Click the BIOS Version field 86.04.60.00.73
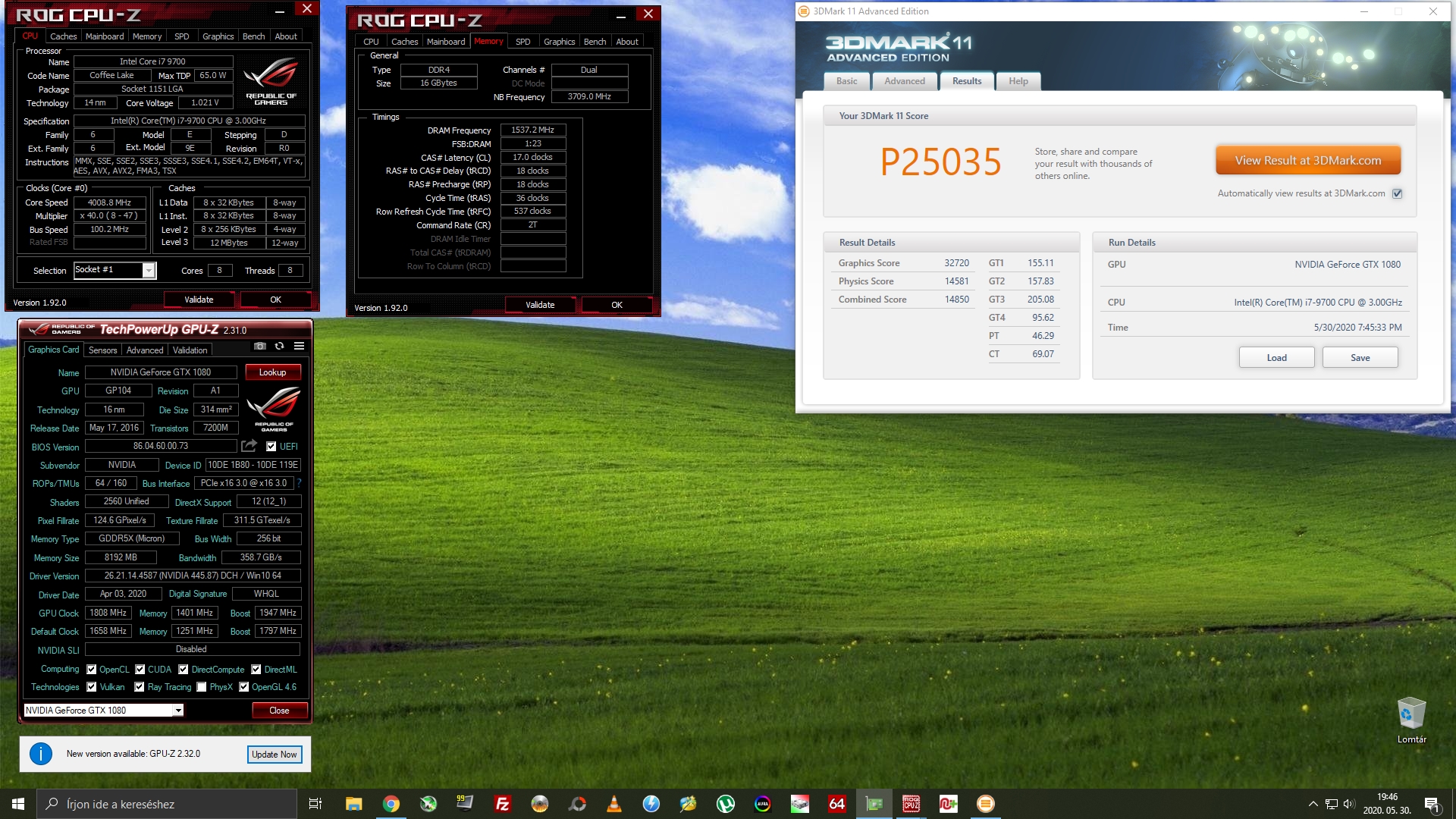The width and height of the screenshot is (1456, 819). point(161,446)
